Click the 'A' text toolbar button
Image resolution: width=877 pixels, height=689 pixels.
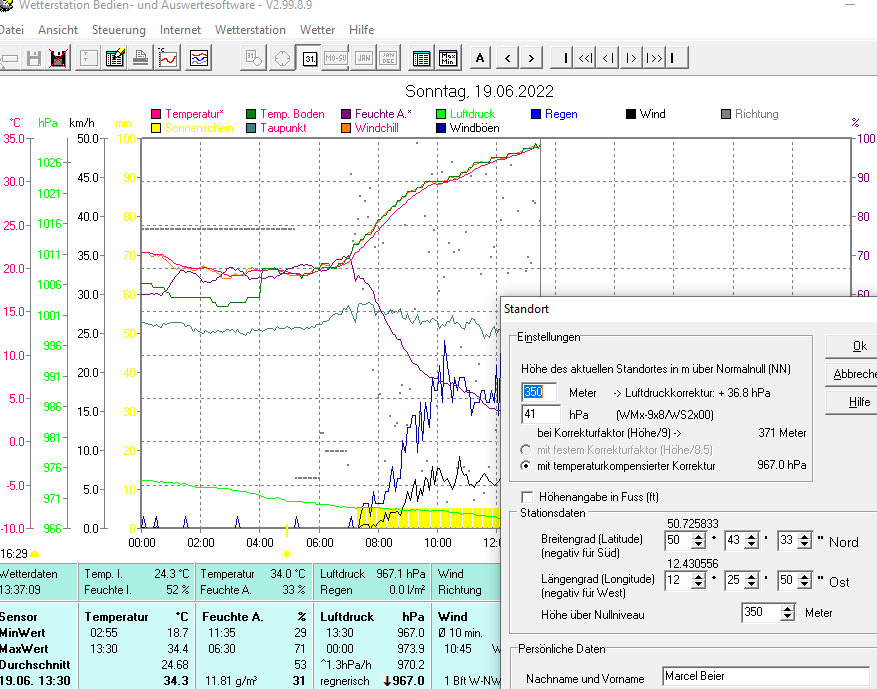(480, 58)
